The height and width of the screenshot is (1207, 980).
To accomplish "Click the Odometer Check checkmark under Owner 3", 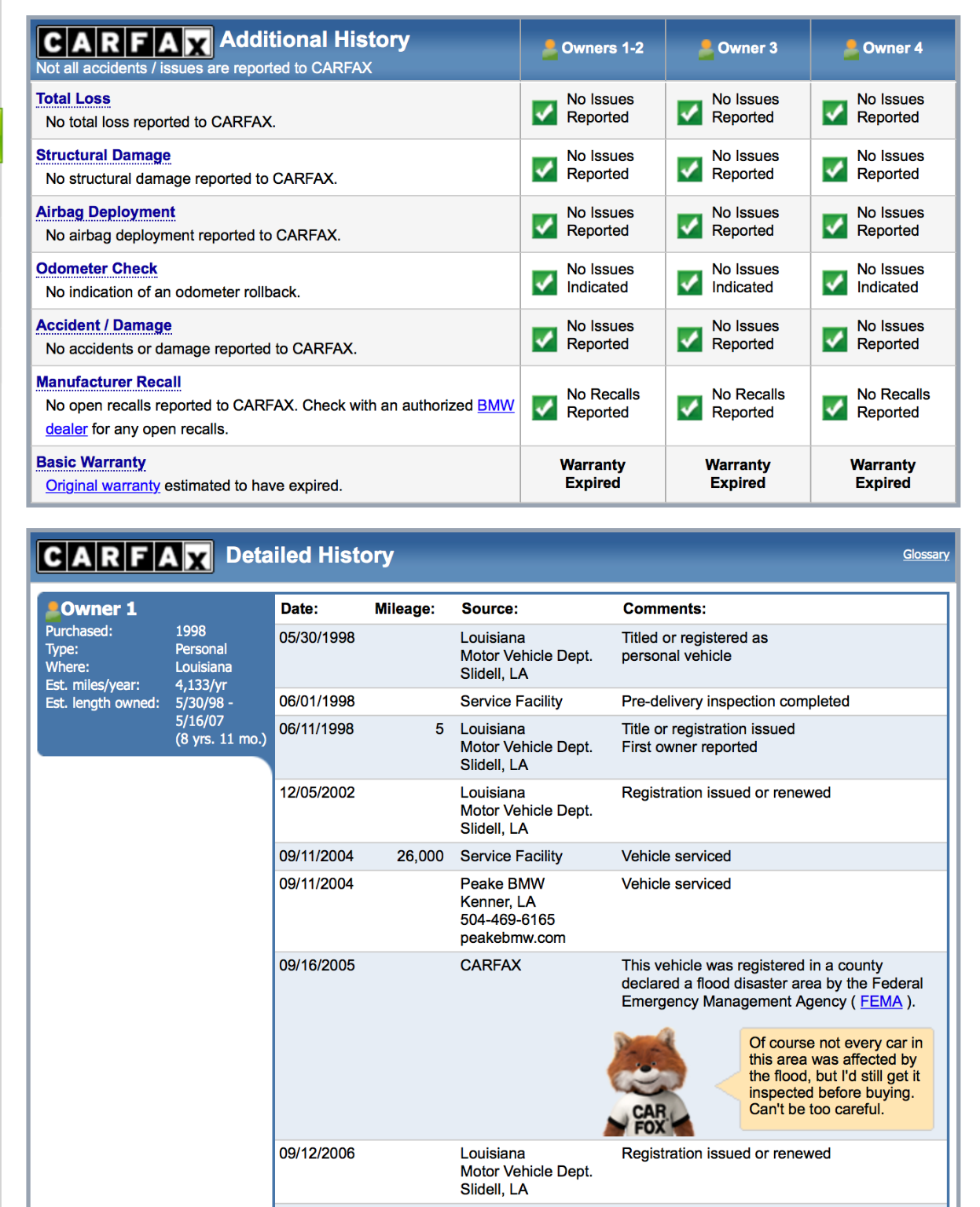I will click(x=690, y=282).
